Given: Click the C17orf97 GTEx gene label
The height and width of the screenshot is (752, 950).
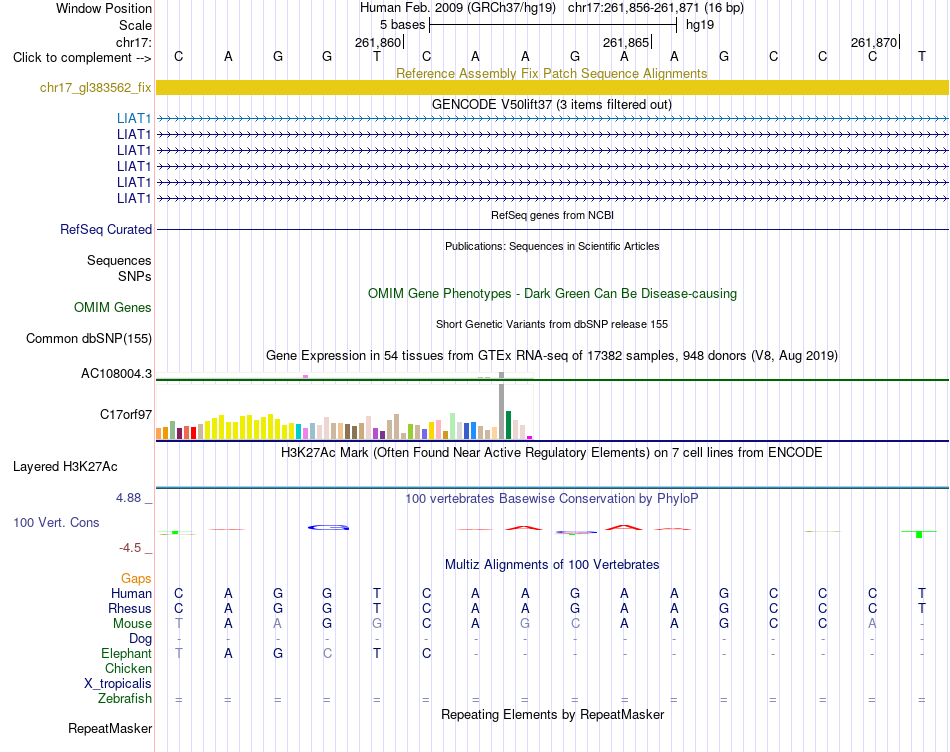Looking at the screenshot, I should click(125, 414).
